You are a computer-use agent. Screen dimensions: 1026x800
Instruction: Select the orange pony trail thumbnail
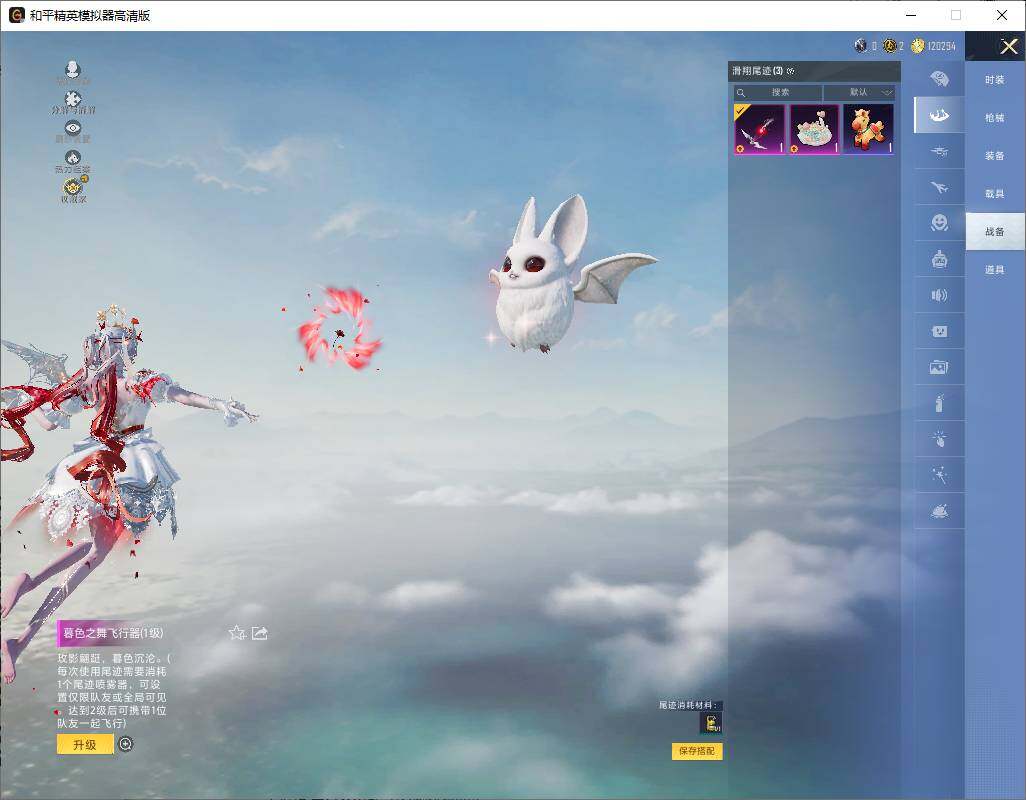point(868,129)
